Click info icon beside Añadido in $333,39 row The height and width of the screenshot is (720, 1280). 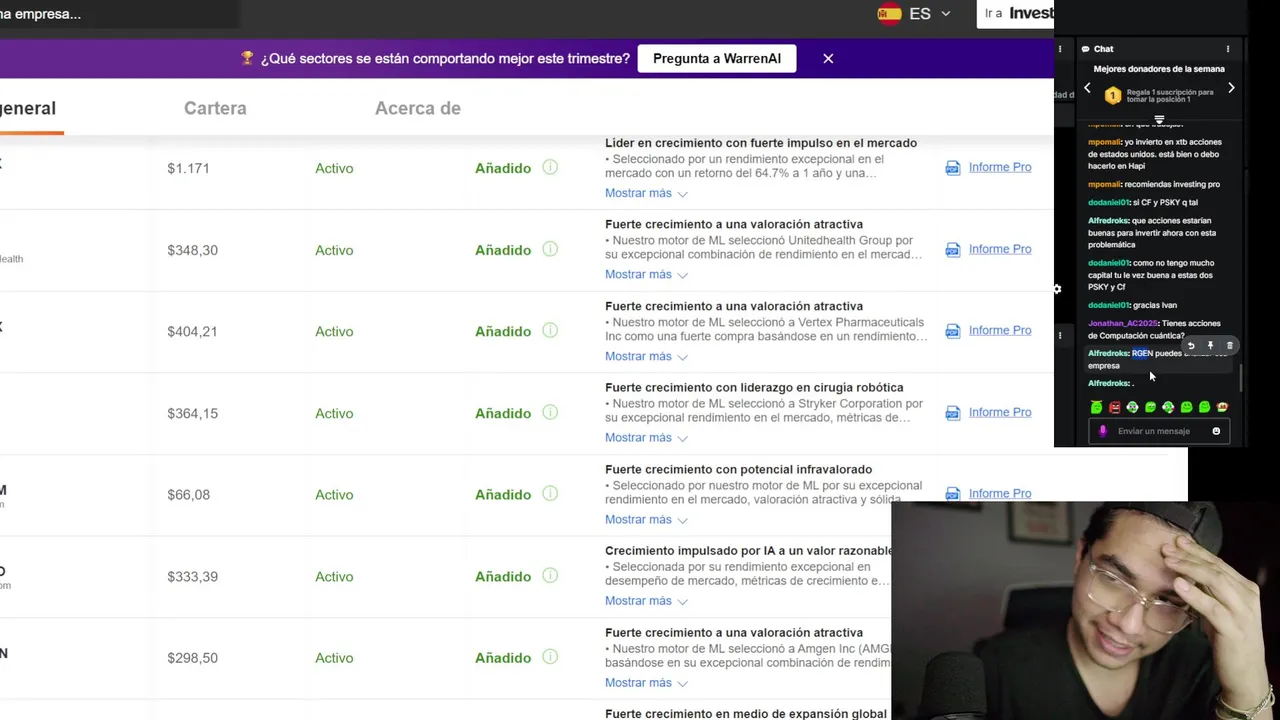coord(550,575)
